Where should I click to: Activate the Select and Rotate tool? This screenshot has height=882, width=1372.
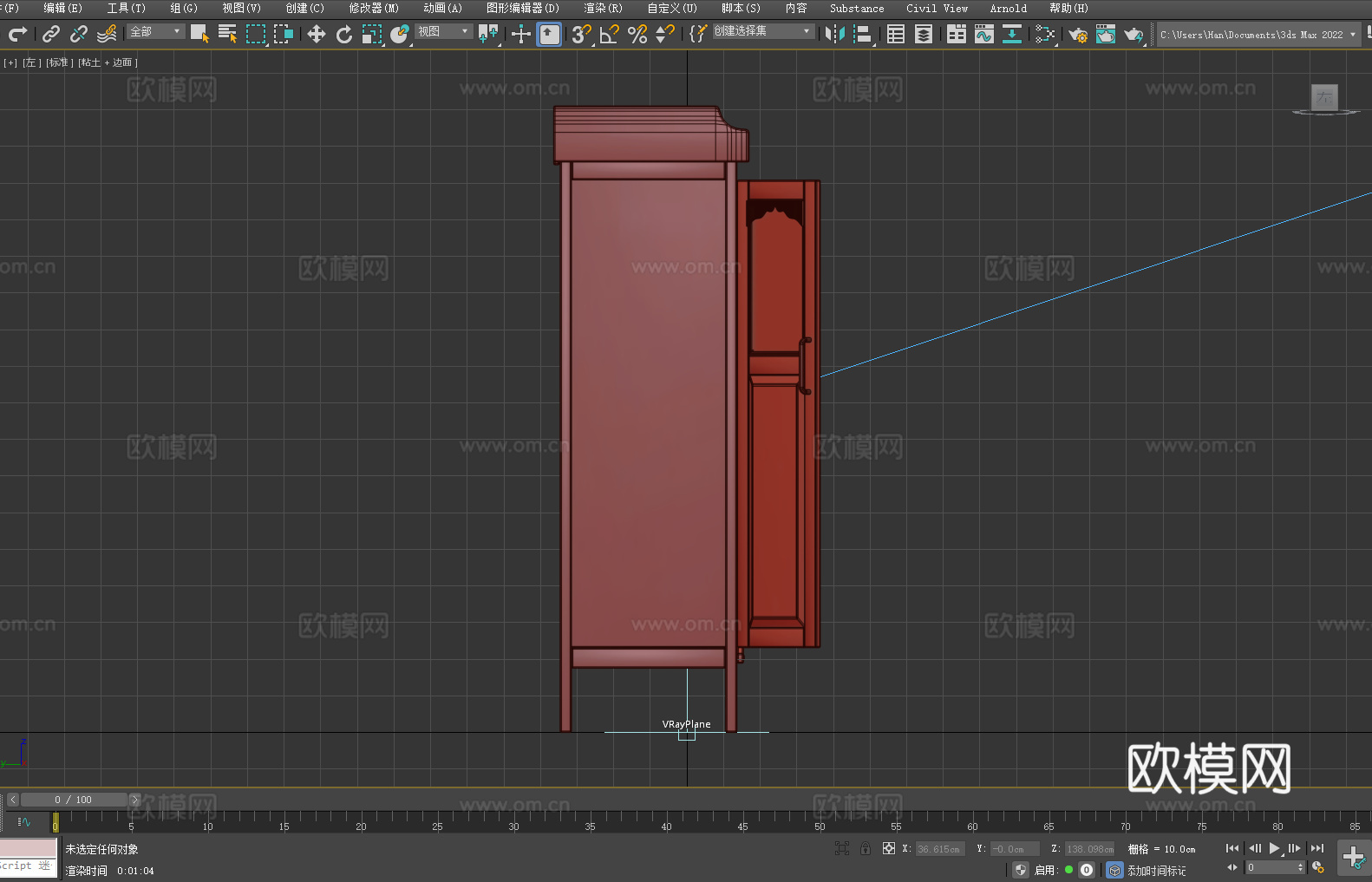[x=344, y=34]
